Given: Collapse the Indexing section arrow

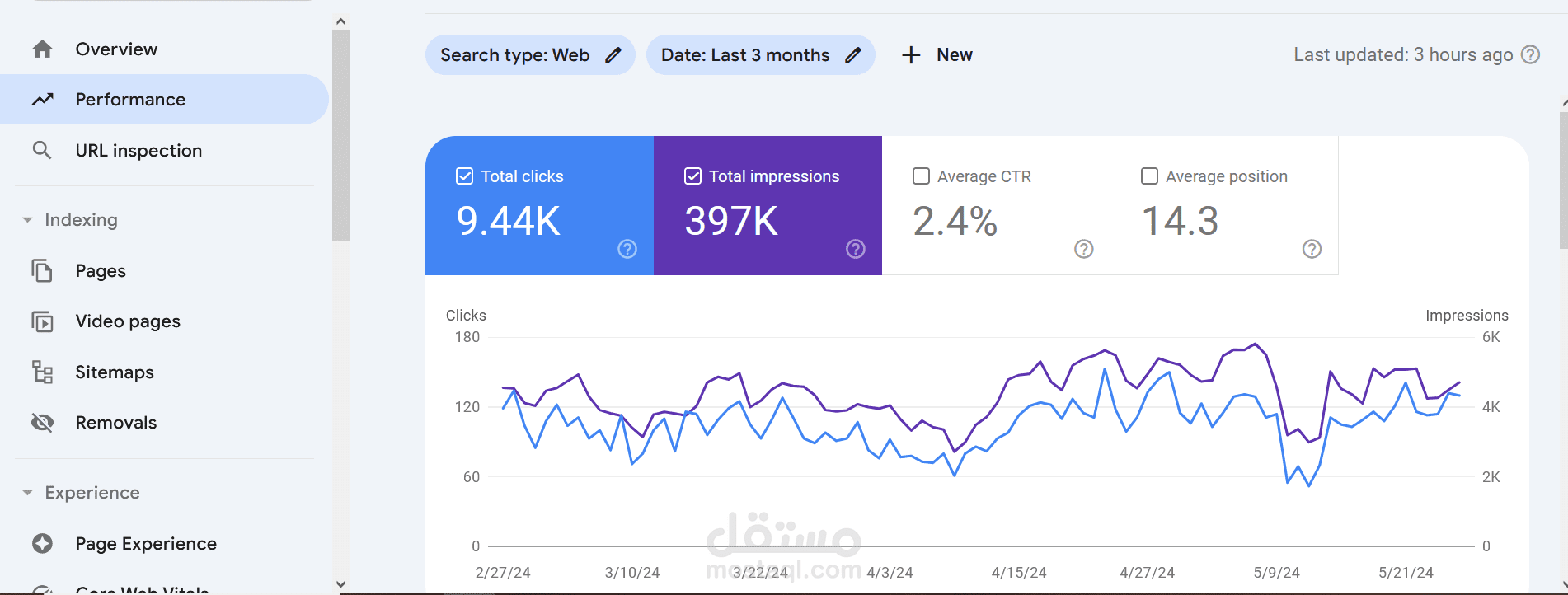Looking at the screenshot, I should 27,220.
